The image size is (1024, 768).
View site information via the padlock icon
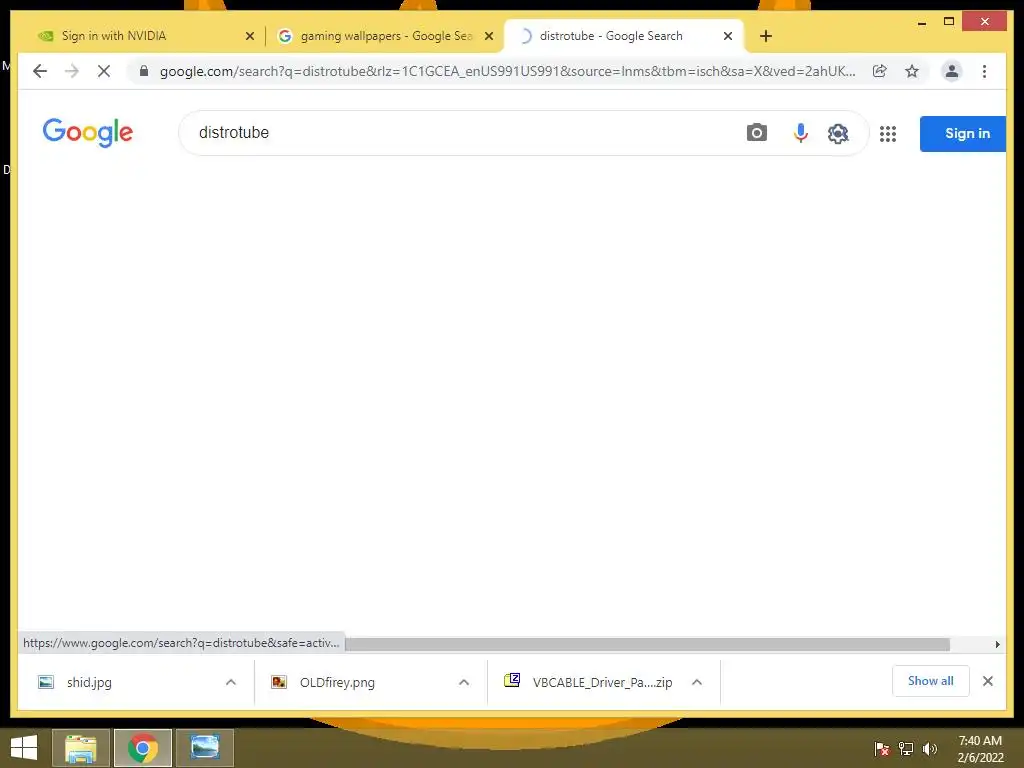[x=144, y=71]
